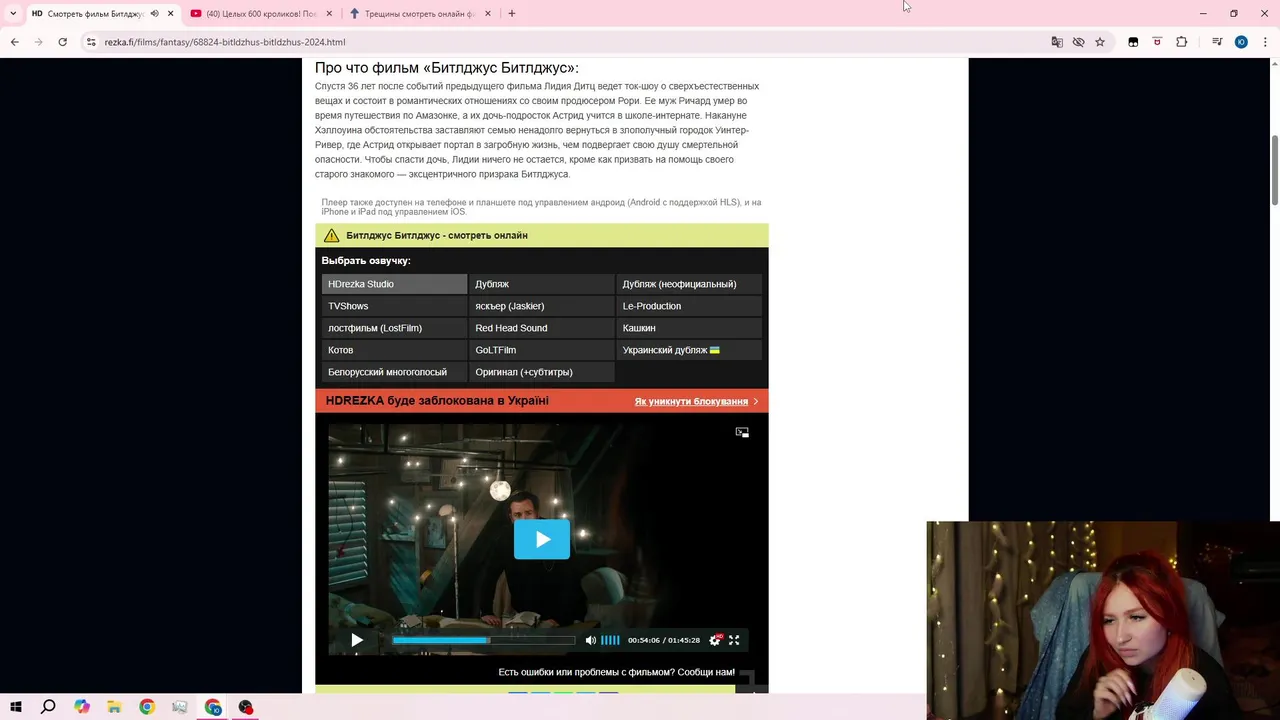Image resolution: width=1280 pixels, height=720 pixels.
Task: Switch to the 'Трещины смотреть онлайн' tab
Action: tap(420, 13)
